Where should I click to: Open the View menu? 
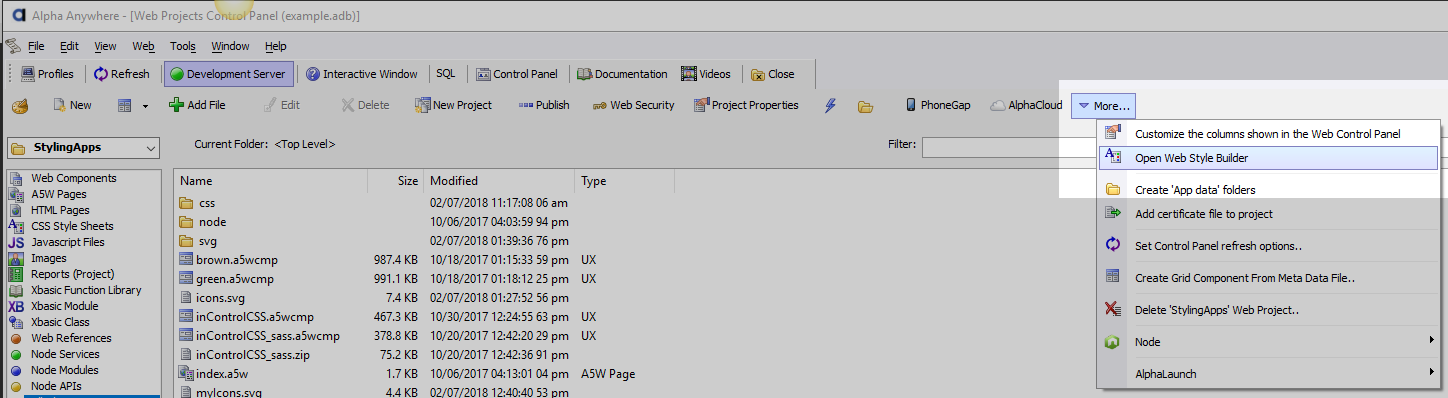click(x=105, y=46)
